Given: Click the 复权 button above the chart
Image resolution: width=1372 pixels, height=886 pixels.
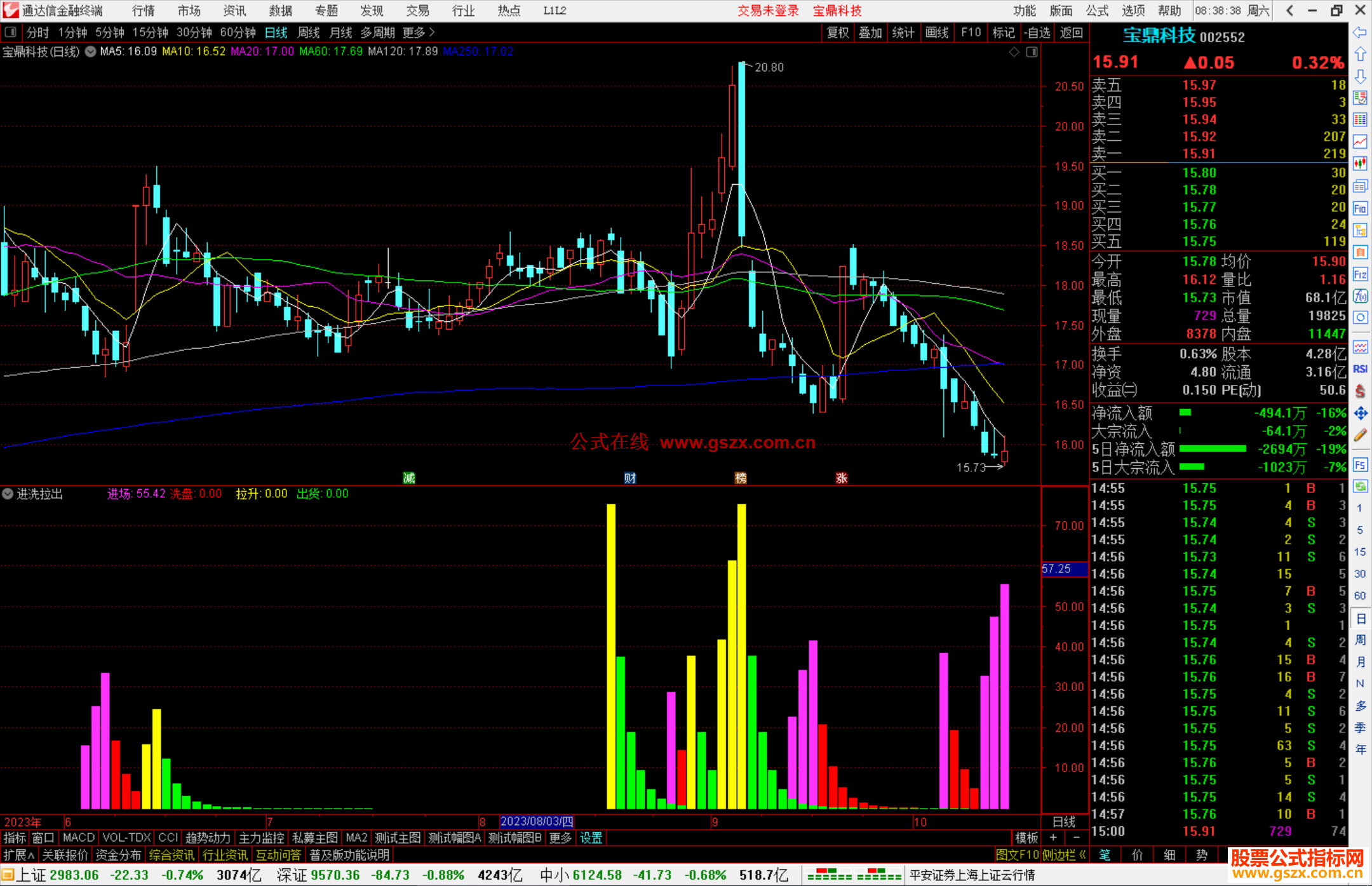Looking at the screenshot, I should coord(837,32).
